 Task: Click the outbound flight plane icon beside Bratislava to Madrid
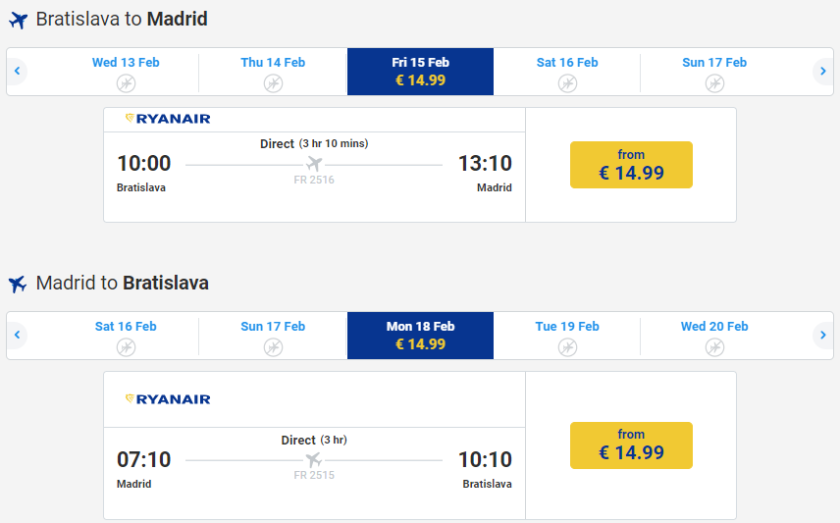click(x=18, y=20)
